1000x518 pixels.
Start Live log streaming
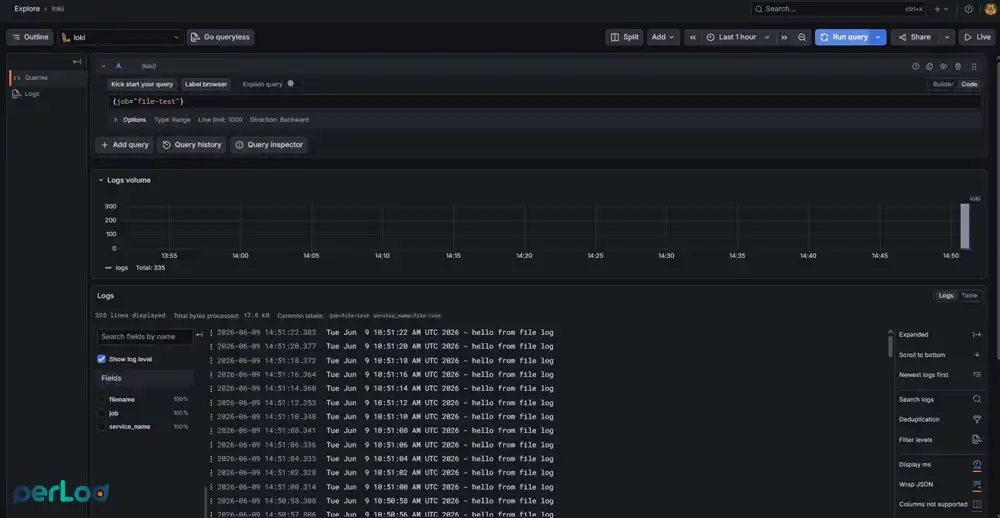[978, 37]
